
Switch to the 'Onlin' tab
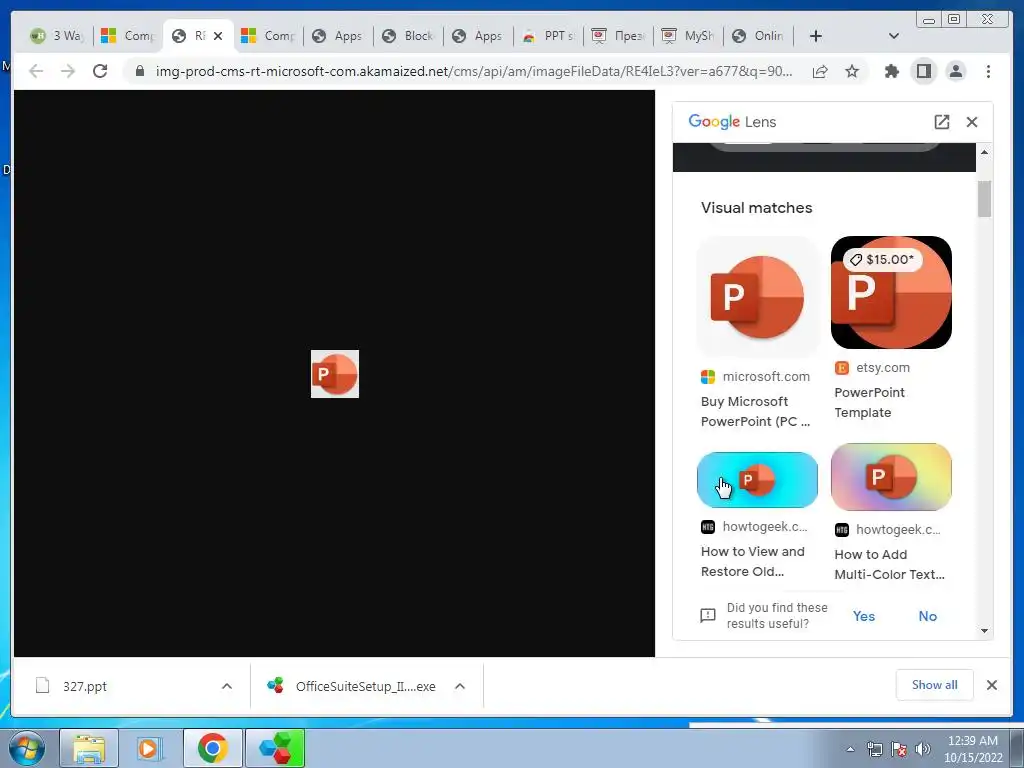[758, 36]
